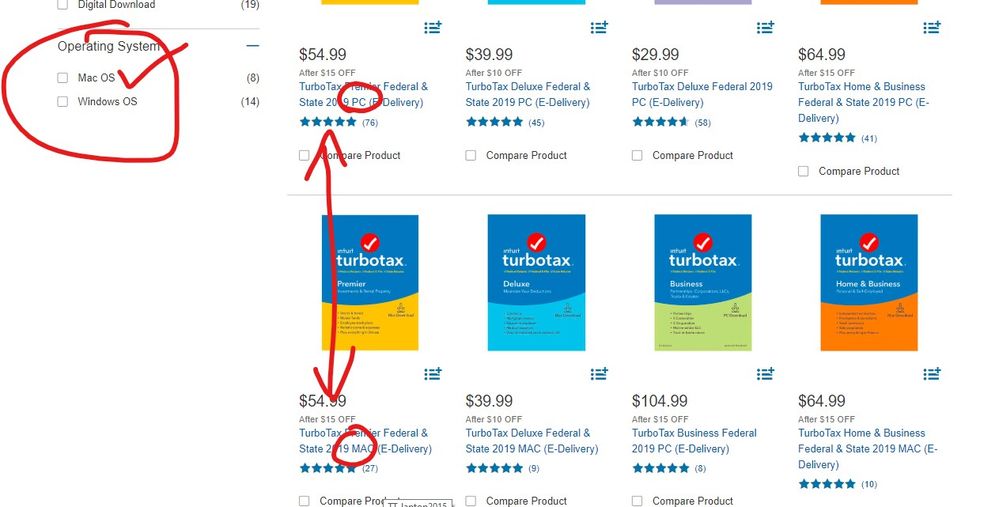Add $64.99 Home & Business PC to list
This screenshot has height=507, width=999.
931,27
